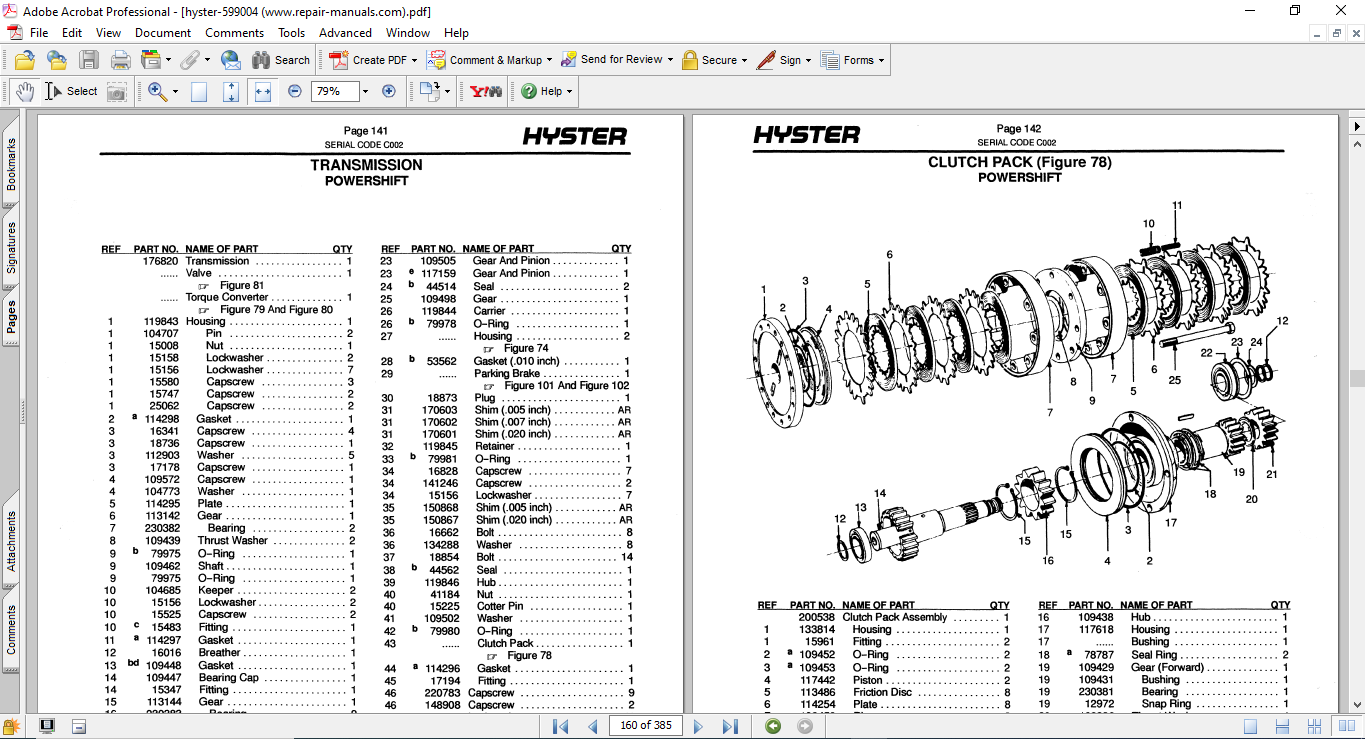Image resolution: width=1365 pixels, height=739 pixels.
Task: Open the zoom percentage dropdown arrow
Action: (365, 91)
